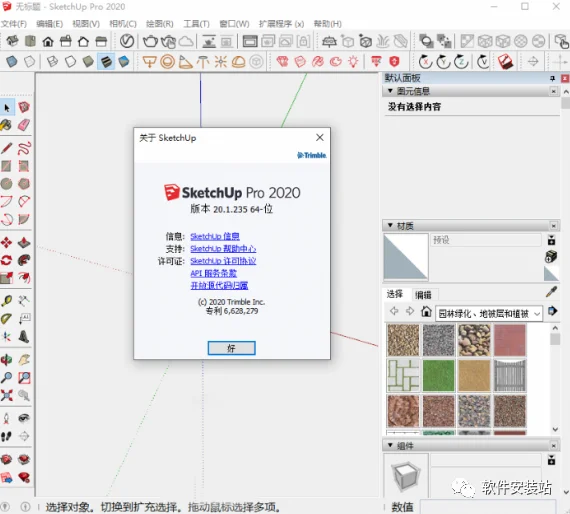This screenshot has width=570, height=514.
Task: Open the API 服务条款 link
Action: point(213,273)
